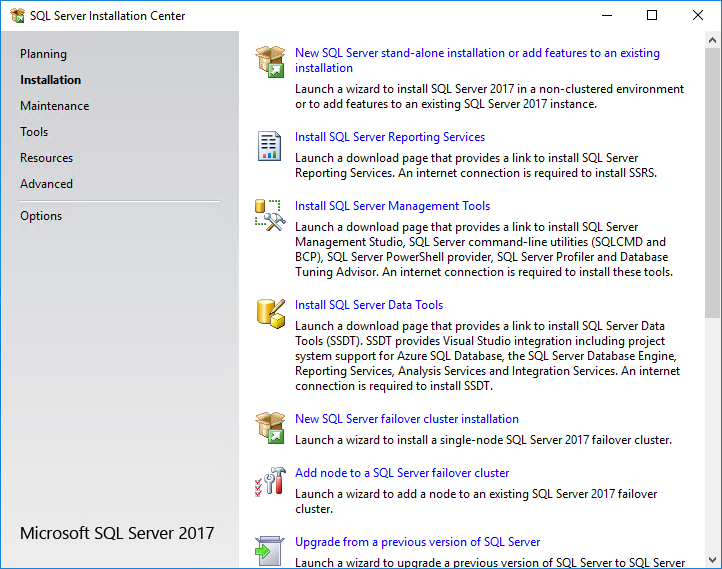Screen dimensions: 722x569
Task: Click the Add node hammer and wrench icon
Action: (x=270, y=482)
